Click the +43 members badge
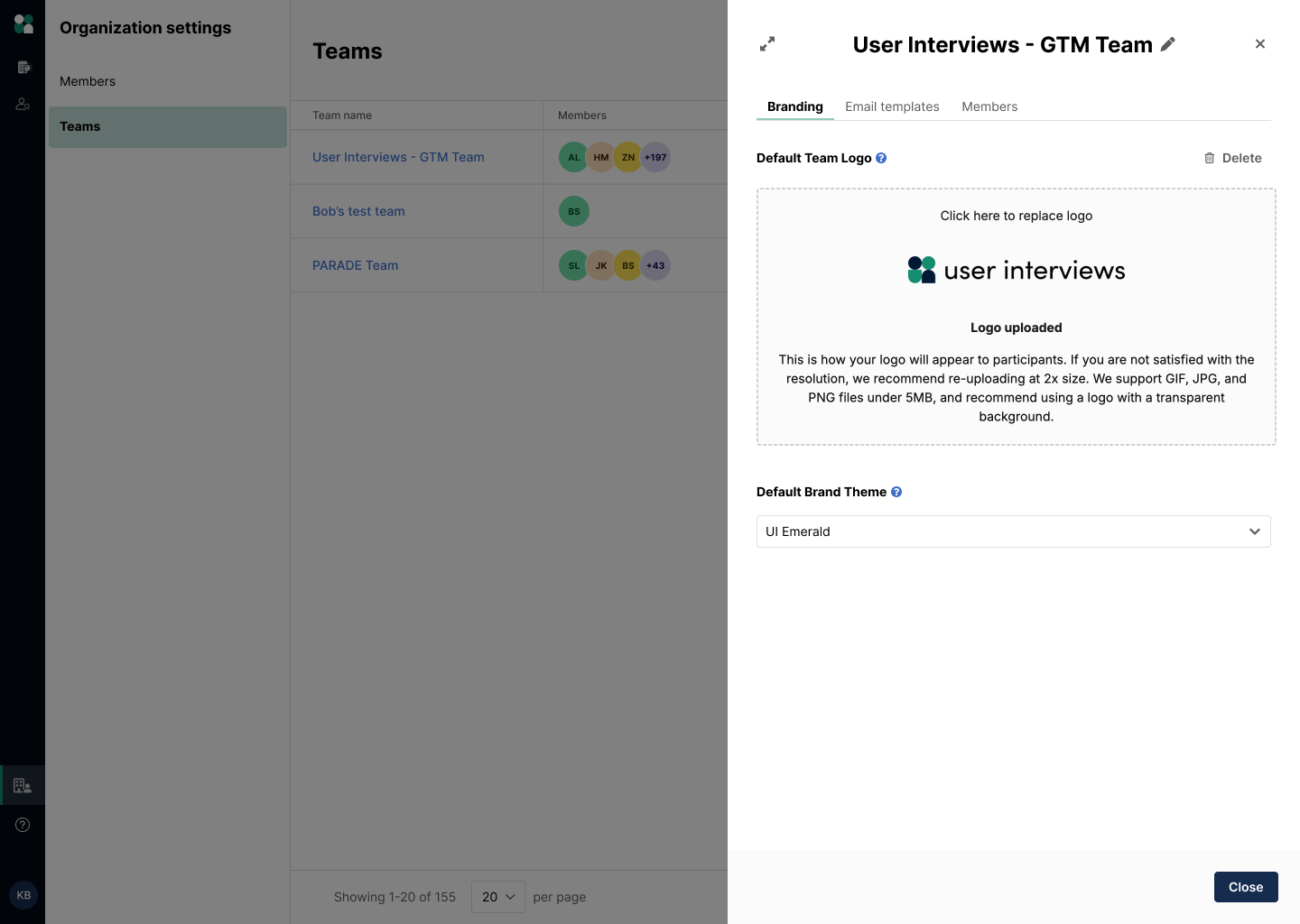Viewport: 1300px width, 924px height. coord(655,265)
